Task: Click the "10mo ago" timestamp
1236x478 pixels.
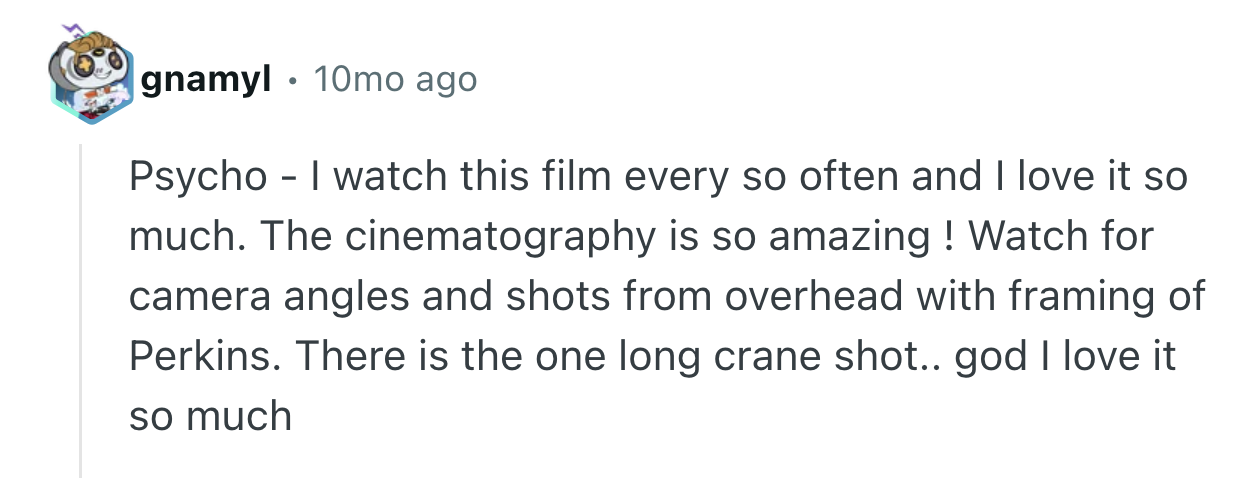Action: coord(395,80)
